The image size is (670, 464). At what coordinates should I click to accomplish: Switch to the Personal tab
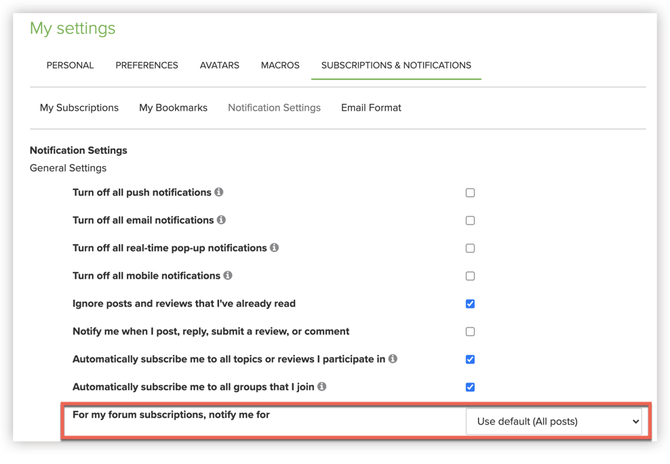(x=70, y=66)
